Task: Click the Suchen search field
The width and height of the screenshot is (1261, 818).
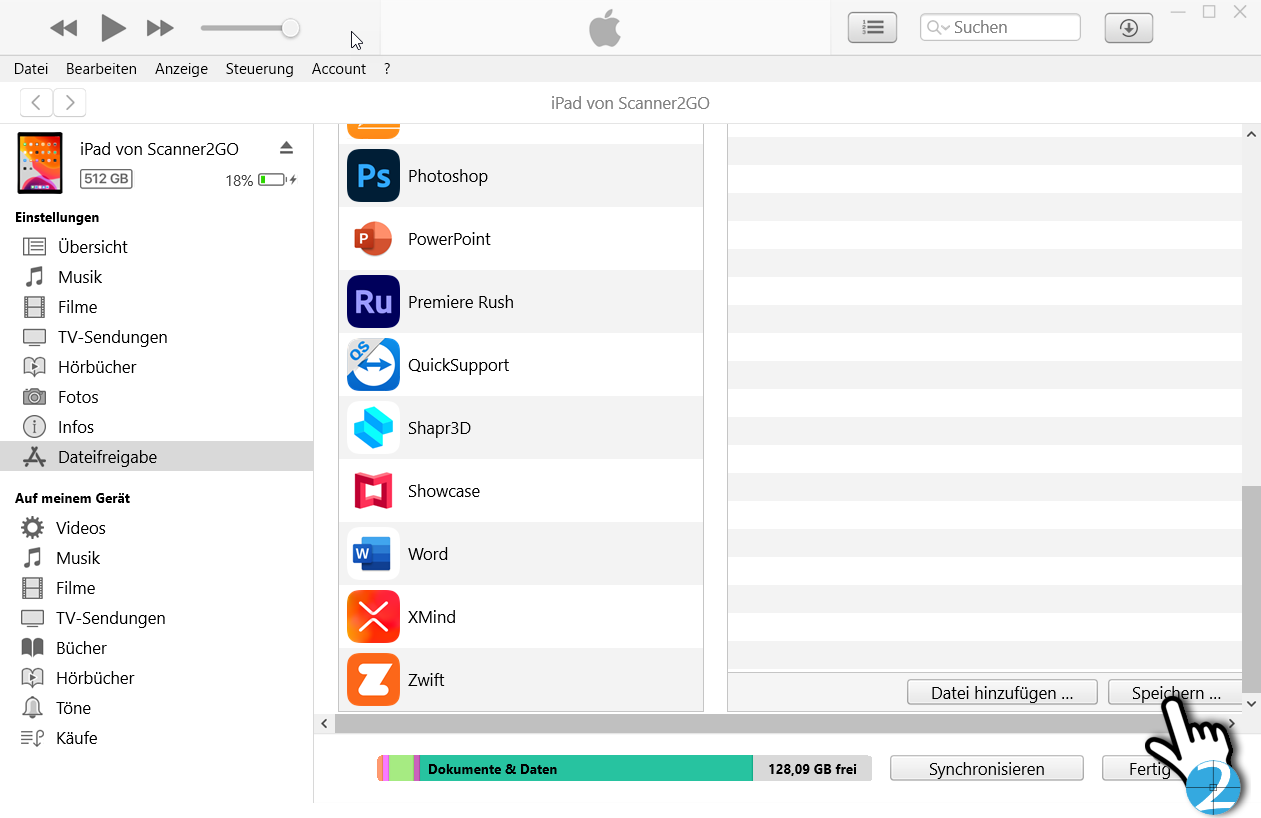Action: click(1000, 28)
